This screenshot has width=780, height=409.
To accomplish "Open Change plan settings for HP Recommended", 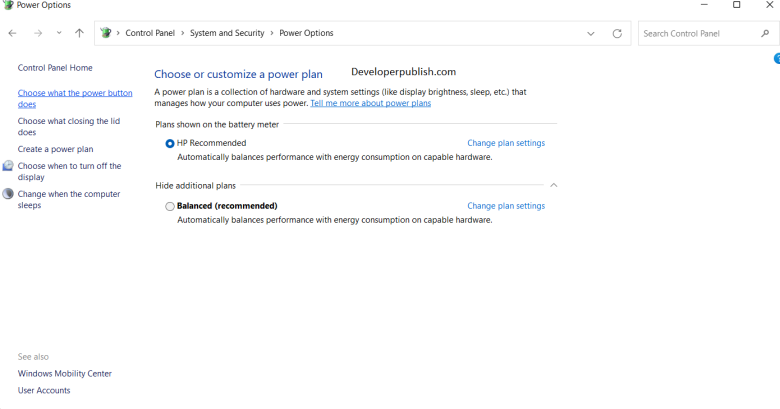I will [506, 143].
